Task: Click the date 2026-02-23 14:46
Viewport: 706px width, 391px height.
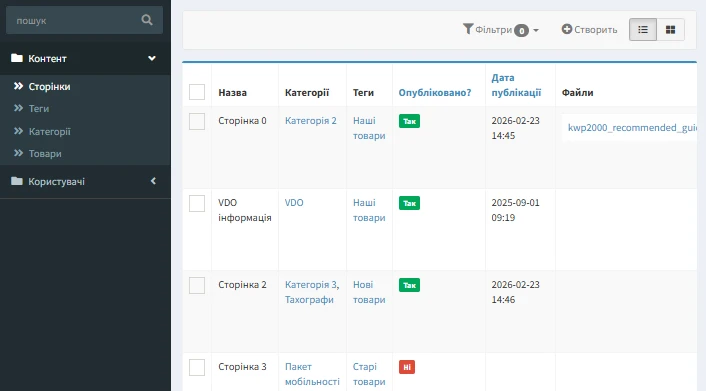Action: [x=515, y=292]
